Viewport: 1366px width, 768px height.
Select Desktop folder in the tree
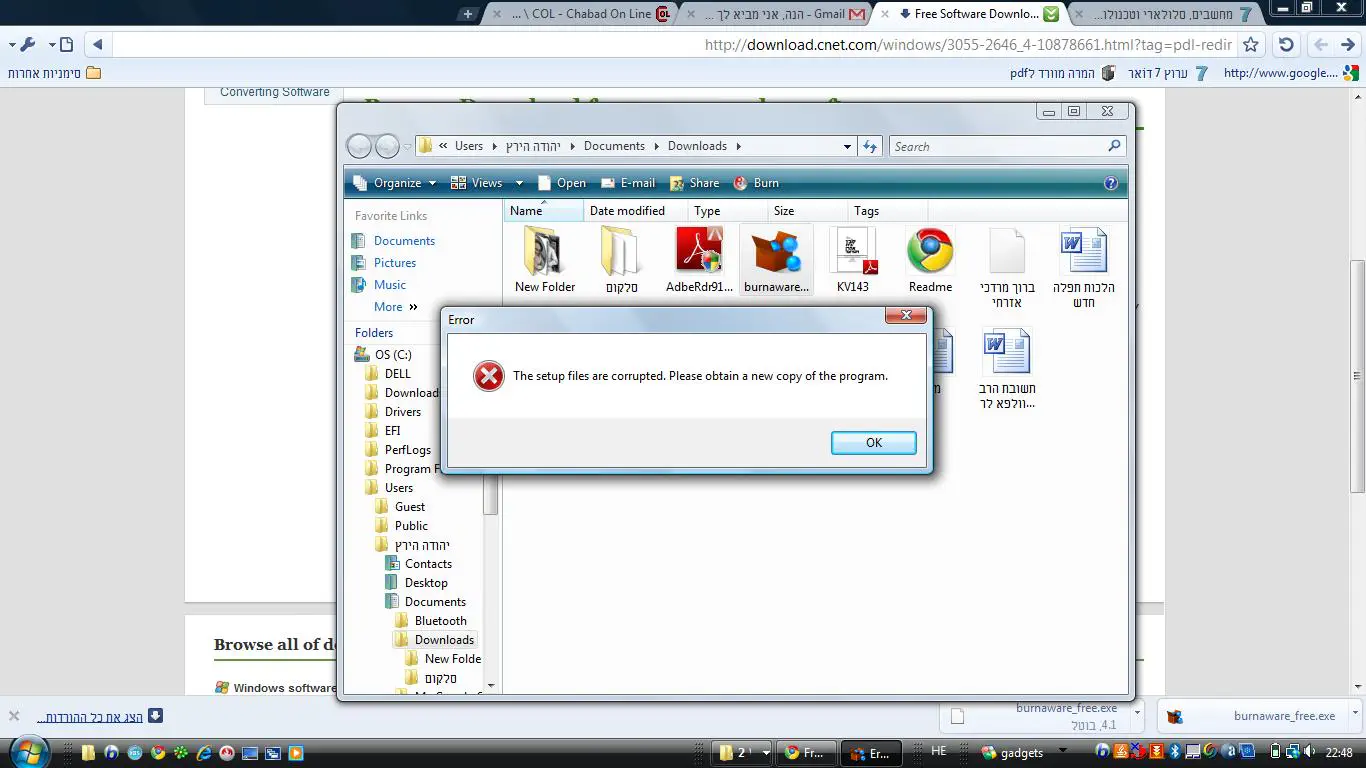426,583
